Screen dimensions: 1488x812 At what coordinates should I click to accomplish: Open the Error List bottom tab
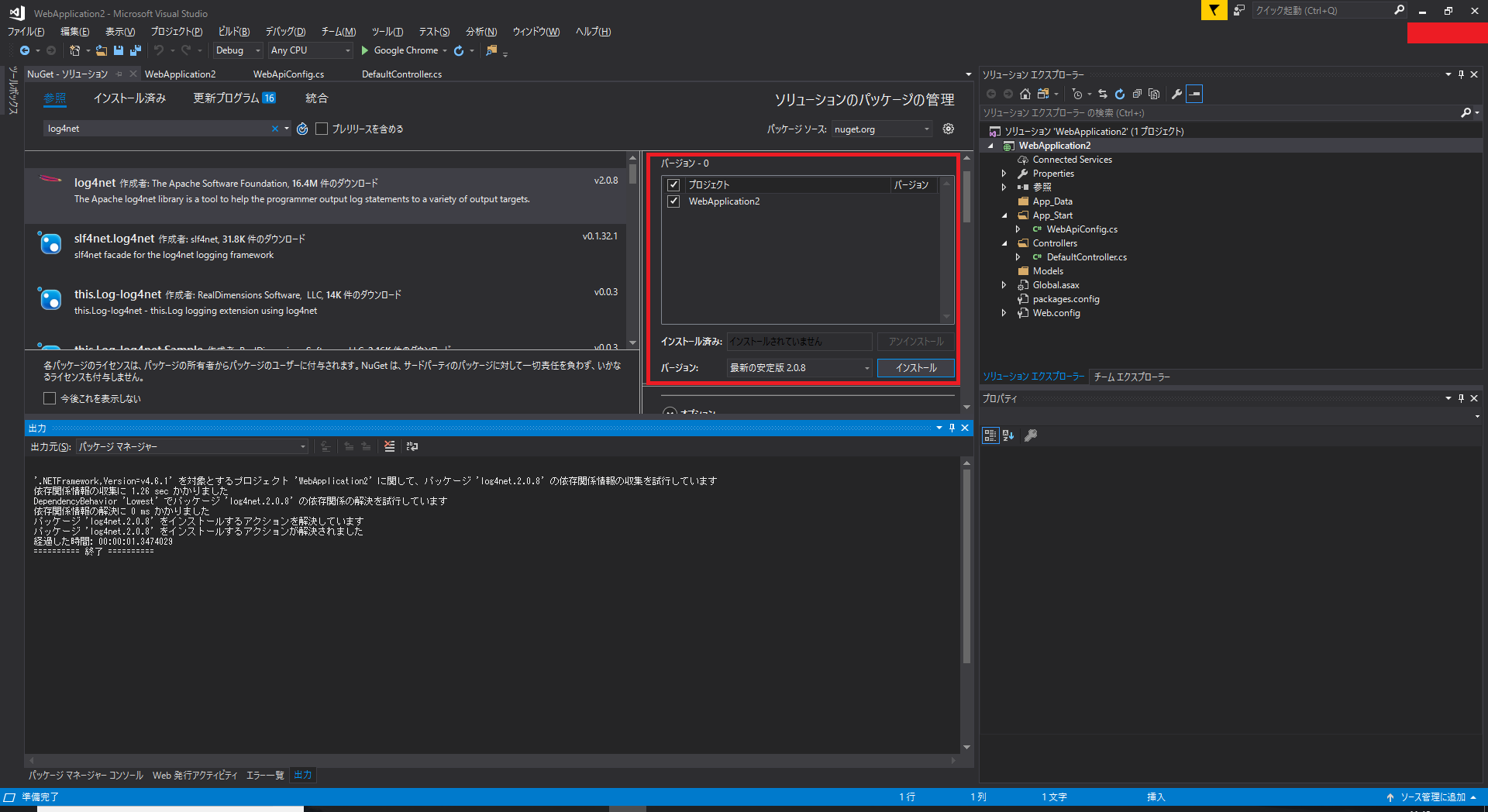(265, 775)
